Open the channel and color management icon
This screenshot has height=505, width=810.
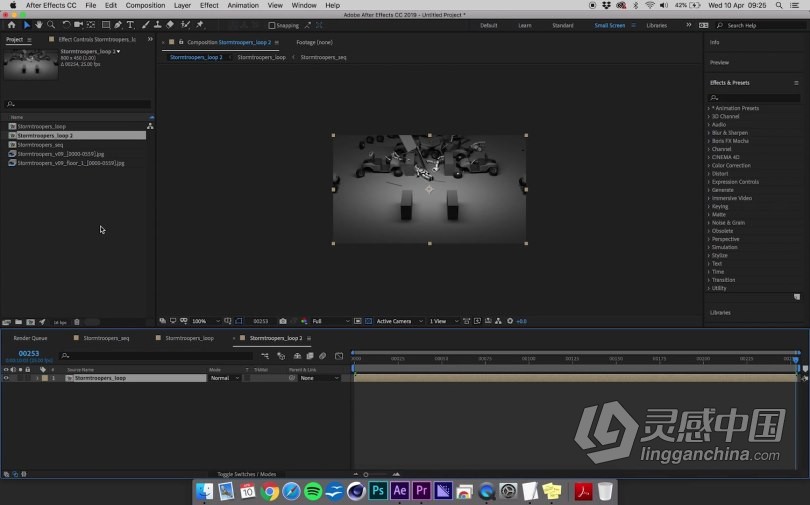pyautogui.click(x=304, y=321)
